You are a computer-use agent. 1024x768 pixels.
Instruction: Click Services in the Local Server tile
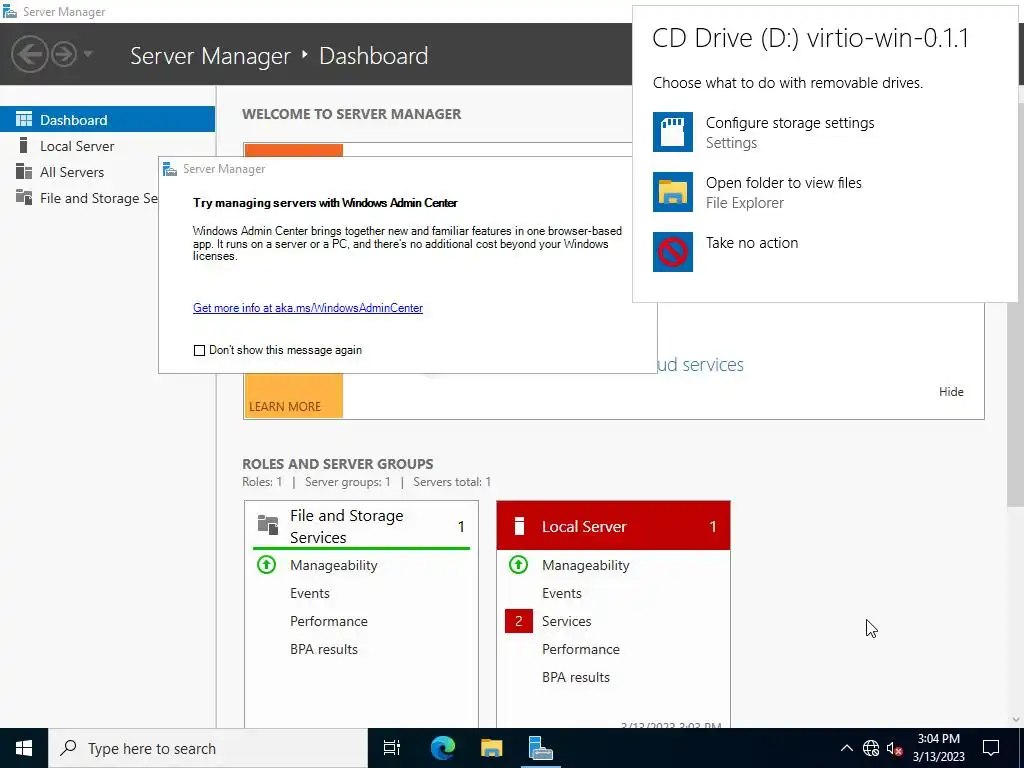coord(566,622)
